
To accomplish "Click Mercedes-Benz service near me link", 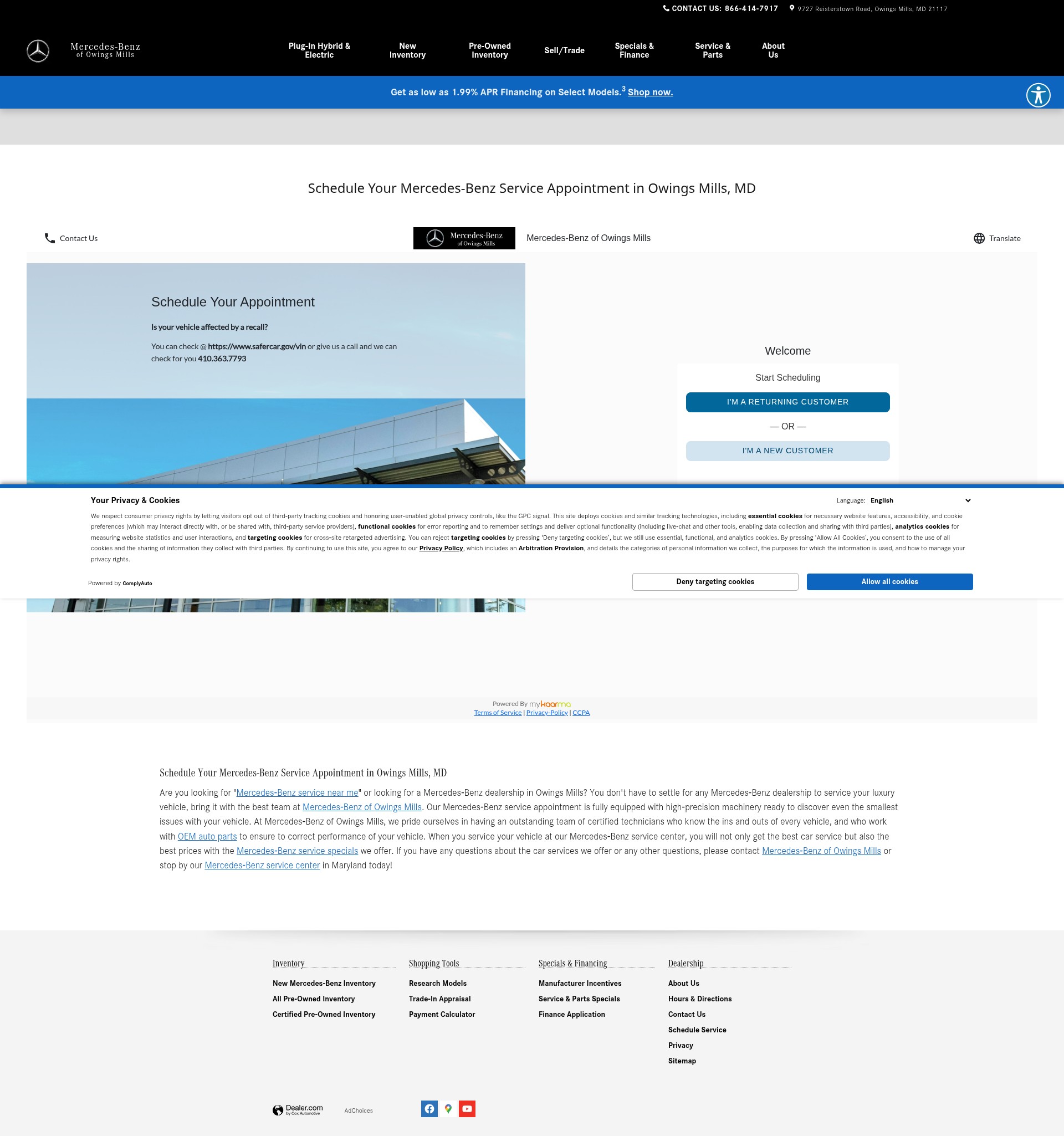I will pos(297,793).
